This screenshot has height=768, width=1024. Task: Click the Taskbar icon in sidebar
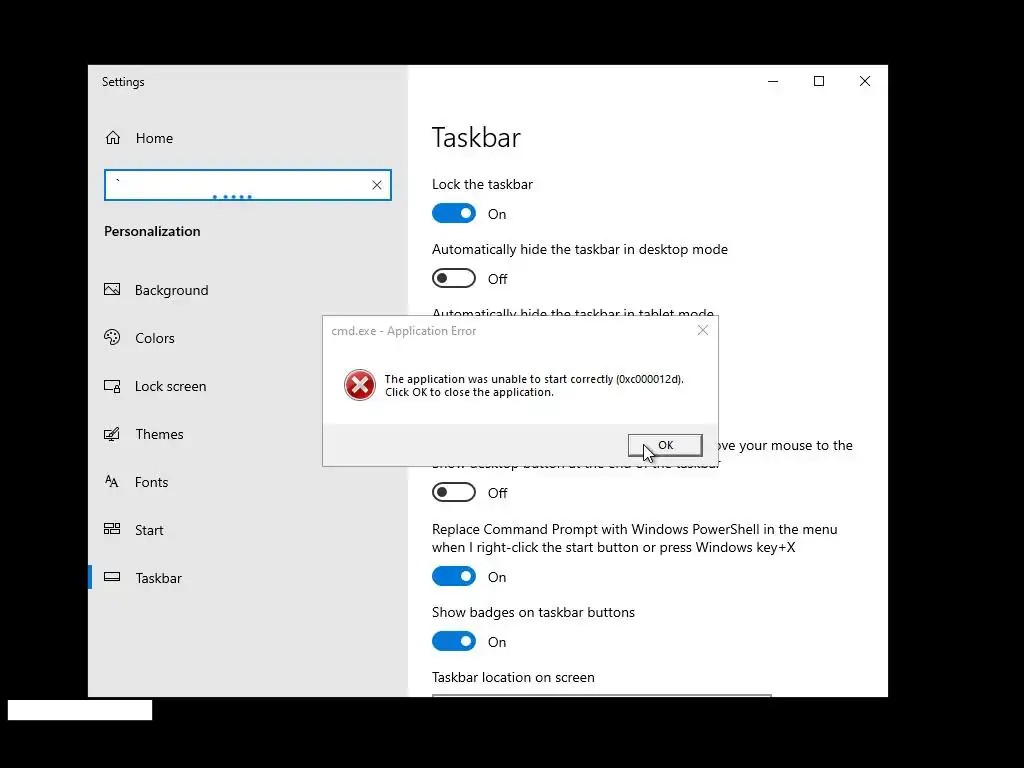tap(112, 577)
